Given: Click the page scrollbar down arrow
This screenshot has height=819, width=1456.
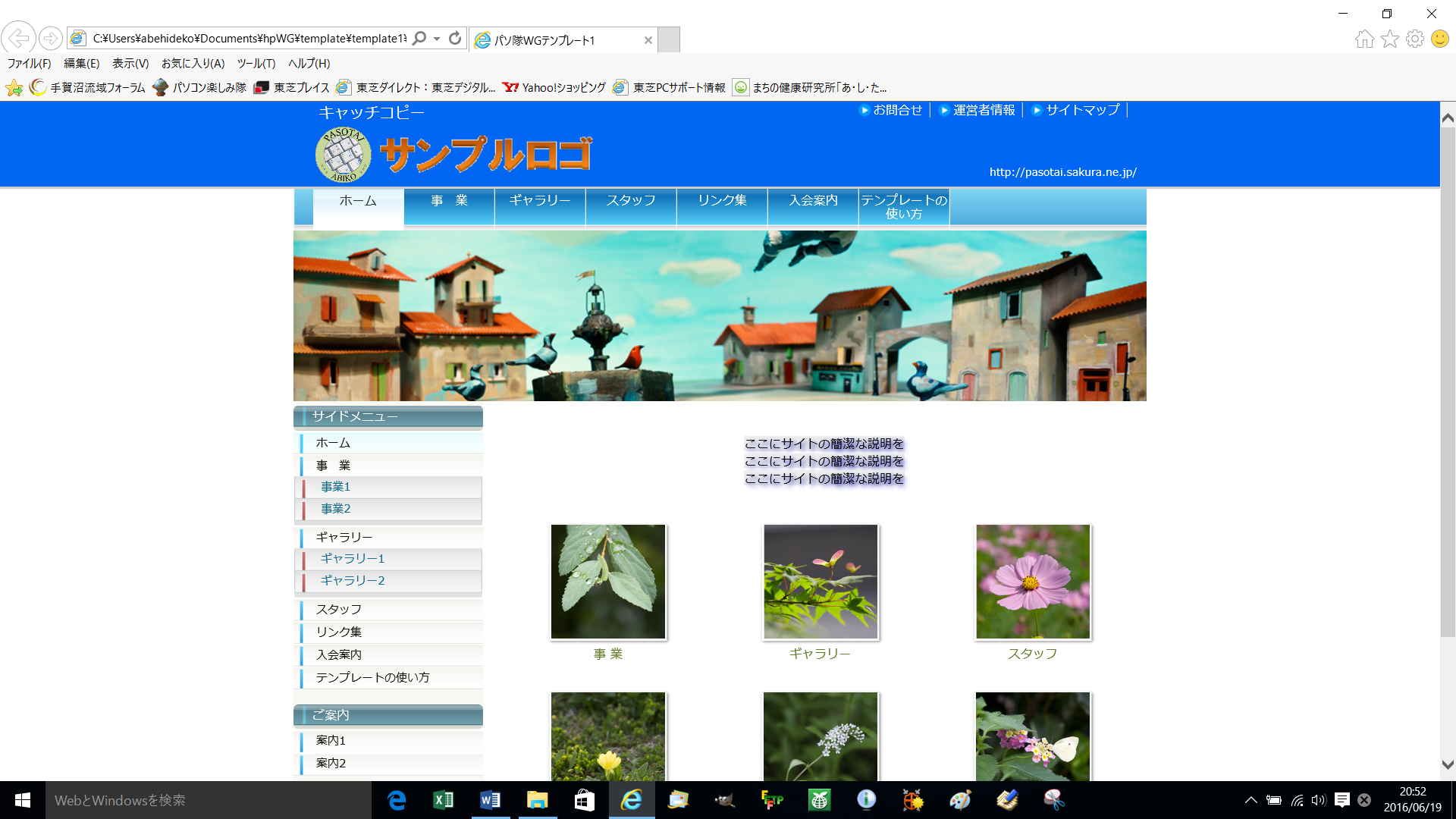Looking at the screenshot, I should click(1447, 765).
